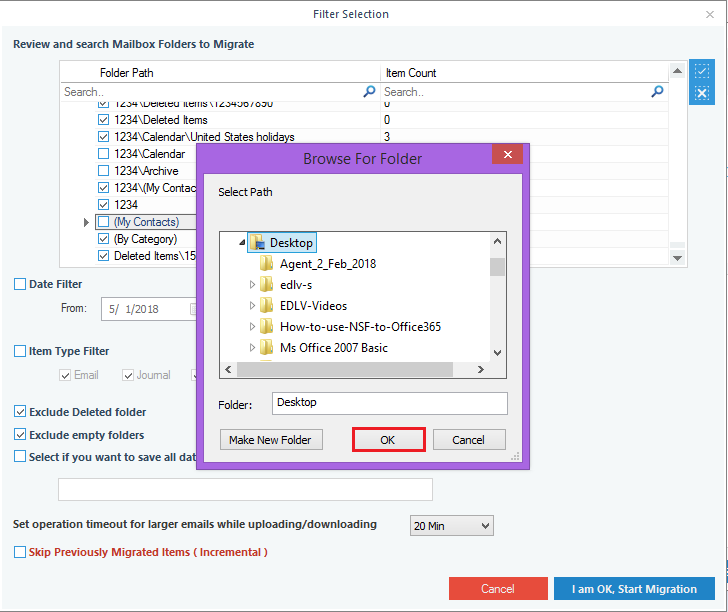This screenshot has height=612, width=728.
Task: Uncheck the (By Category) folder checkbox
Action: click(104, 239)
